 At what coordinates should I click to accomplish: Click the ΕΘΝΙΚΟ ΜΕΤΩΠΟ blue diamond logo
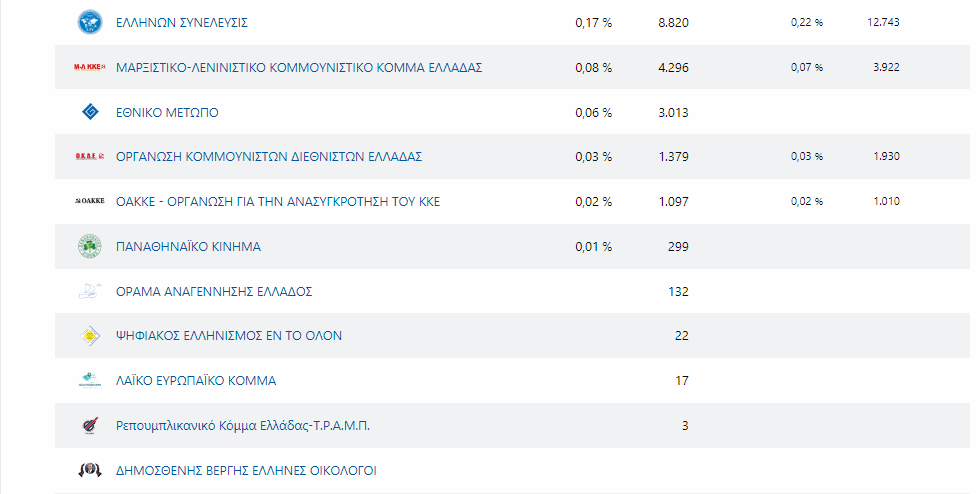coord(90,112)
